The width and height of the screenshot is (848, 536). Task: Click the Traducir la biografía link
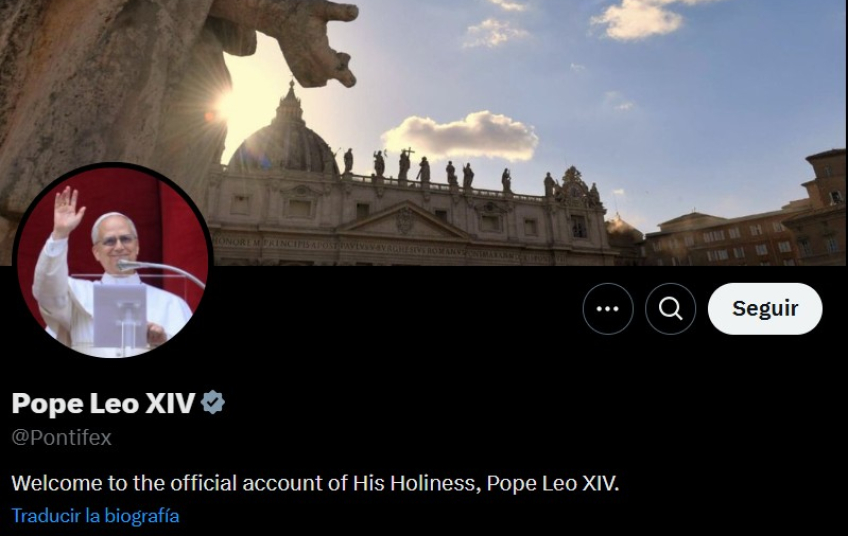coord(95,516)
